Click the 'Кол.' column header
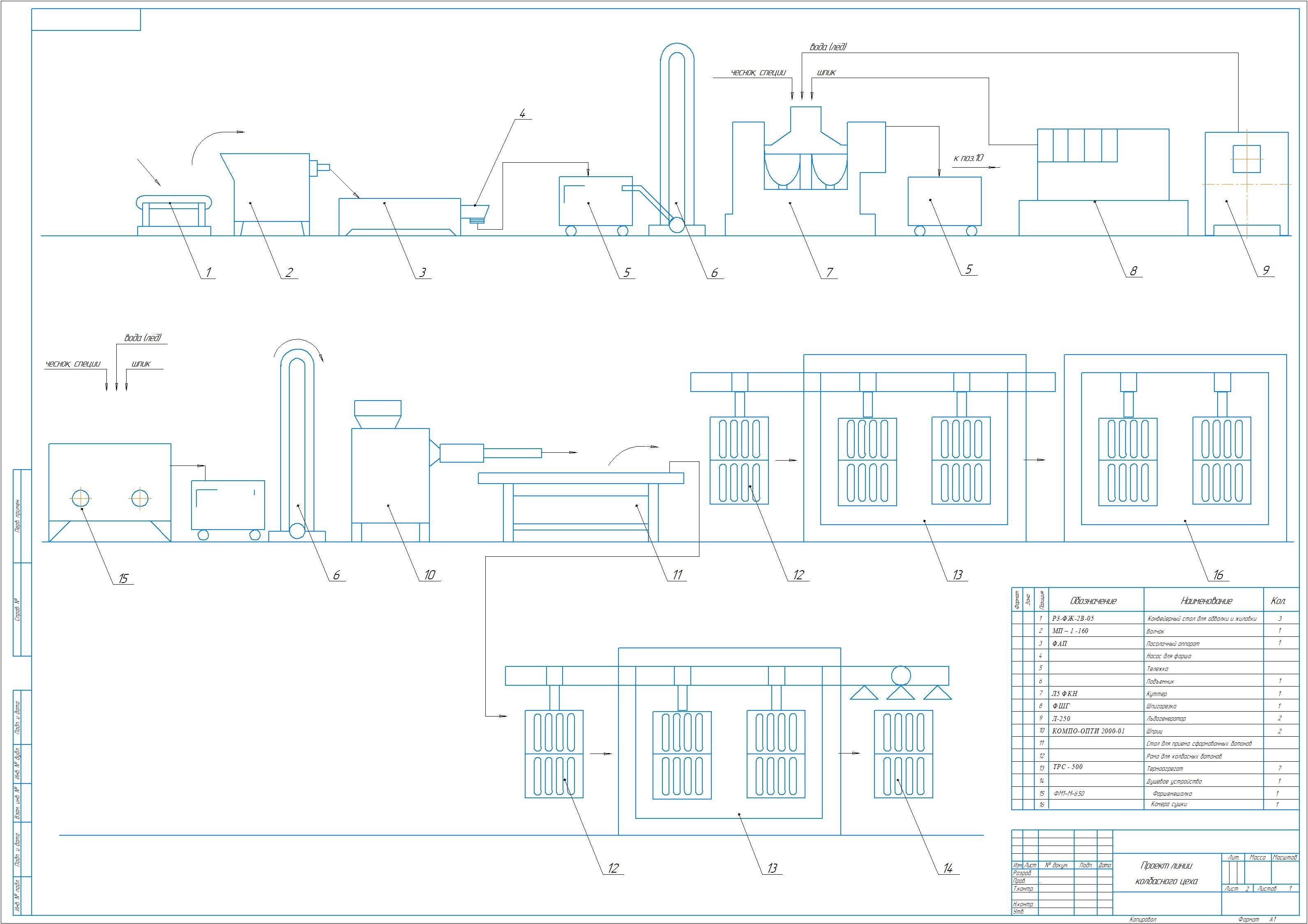This screenshot has width=1308, height=924. click(x=1278, y=601)
